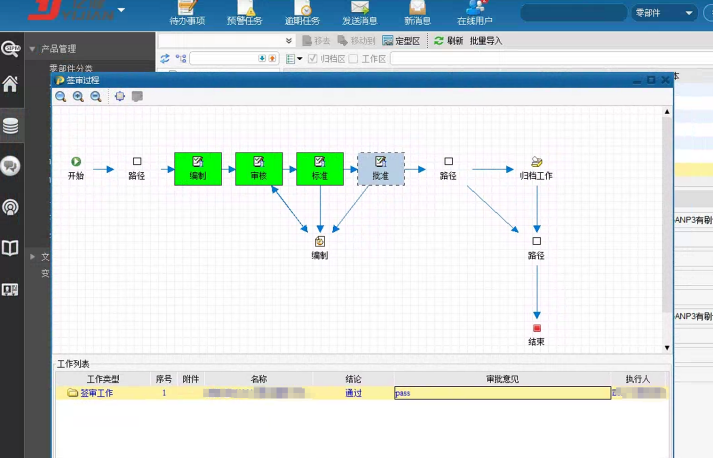The width and height of the screenshot is (713, 458).
Task: Click the 通过 conclusion cell
Action: 353,393
